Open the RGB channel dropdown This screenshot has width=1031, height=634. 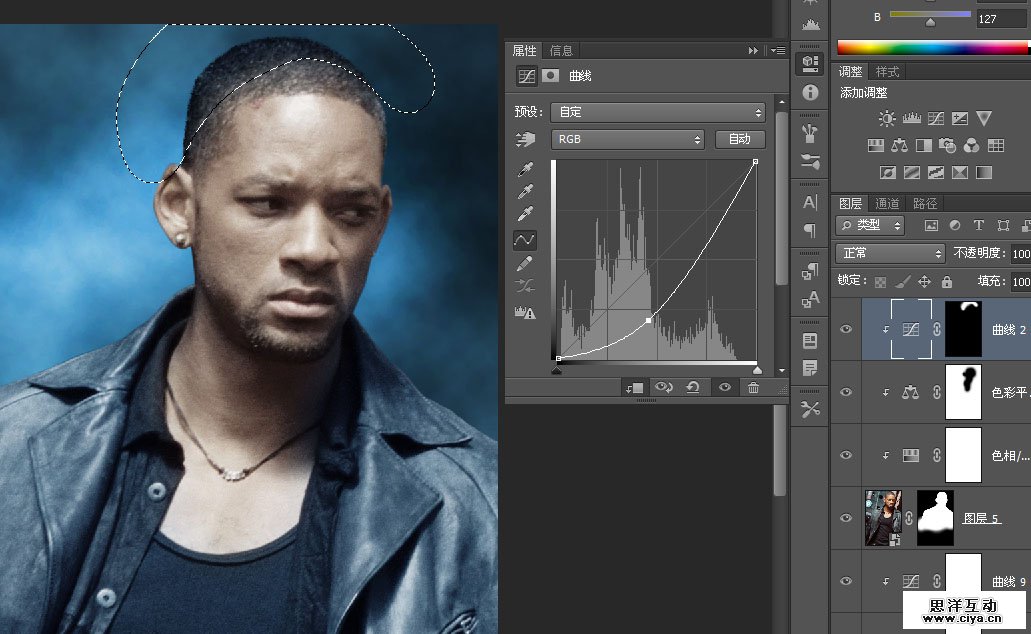(x=628, y=140)
